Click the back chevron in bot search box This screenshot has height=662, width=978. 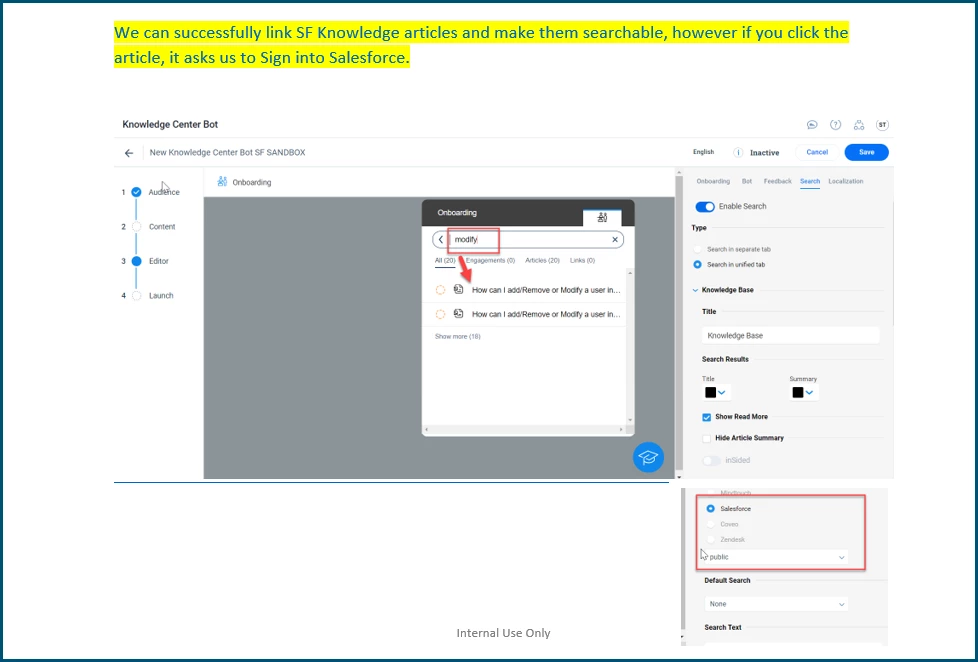[x=440, y=240]
